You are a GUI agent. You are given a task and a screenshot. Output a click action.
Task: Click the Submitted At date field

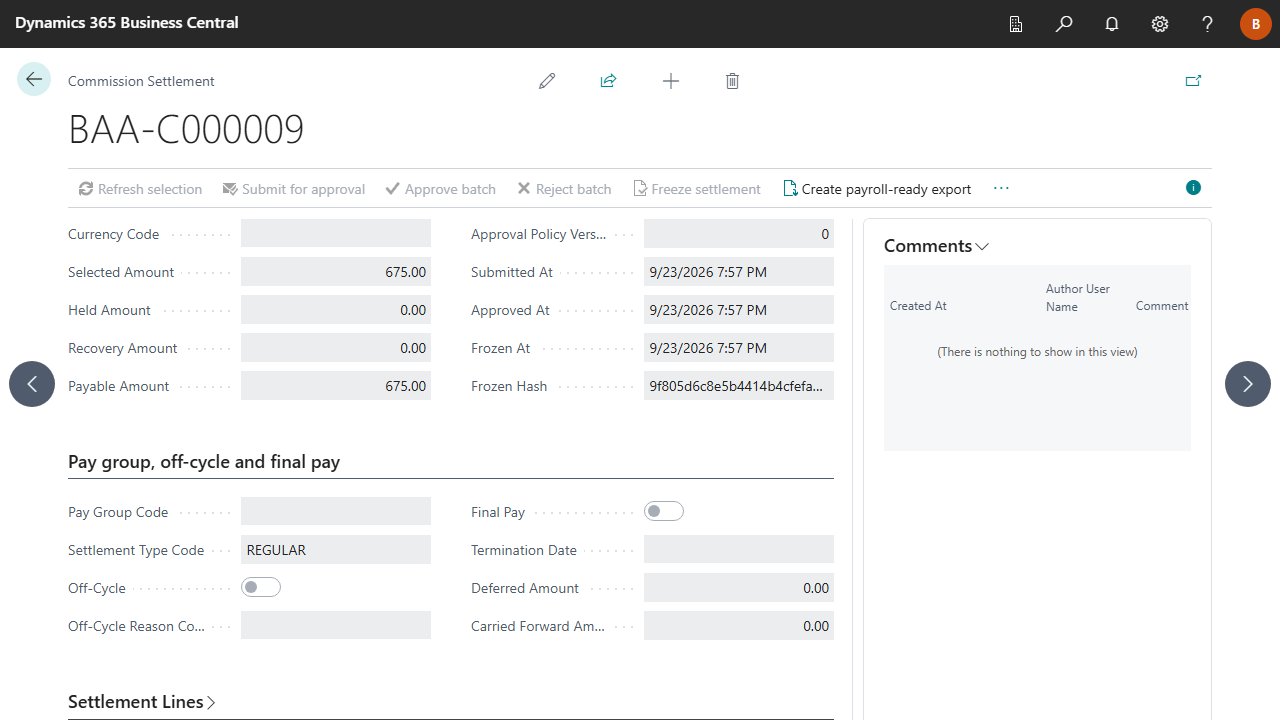coord(739,272)
